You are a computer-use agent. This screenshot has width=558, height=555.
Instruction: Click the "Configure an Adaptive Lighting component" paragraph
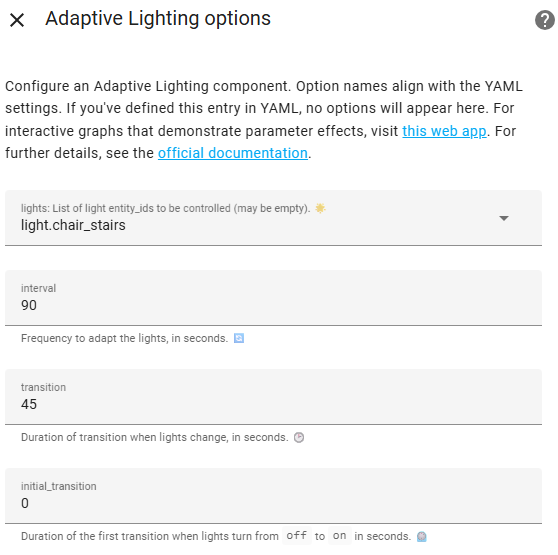coord(264,120)
